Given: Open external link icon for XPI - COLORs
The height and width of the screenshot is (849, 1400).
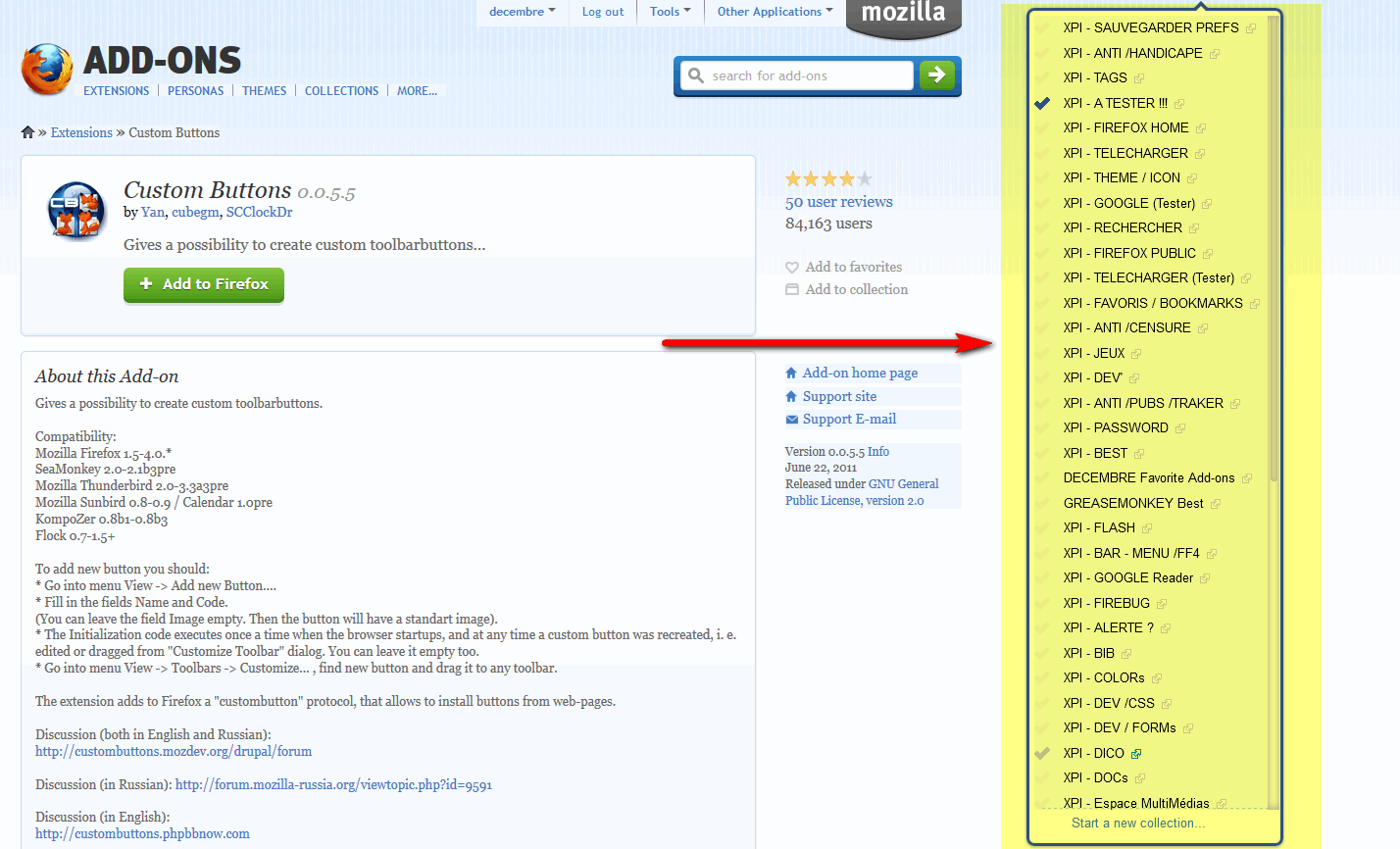Looking at the screenshot, I should coord(1157,678).
